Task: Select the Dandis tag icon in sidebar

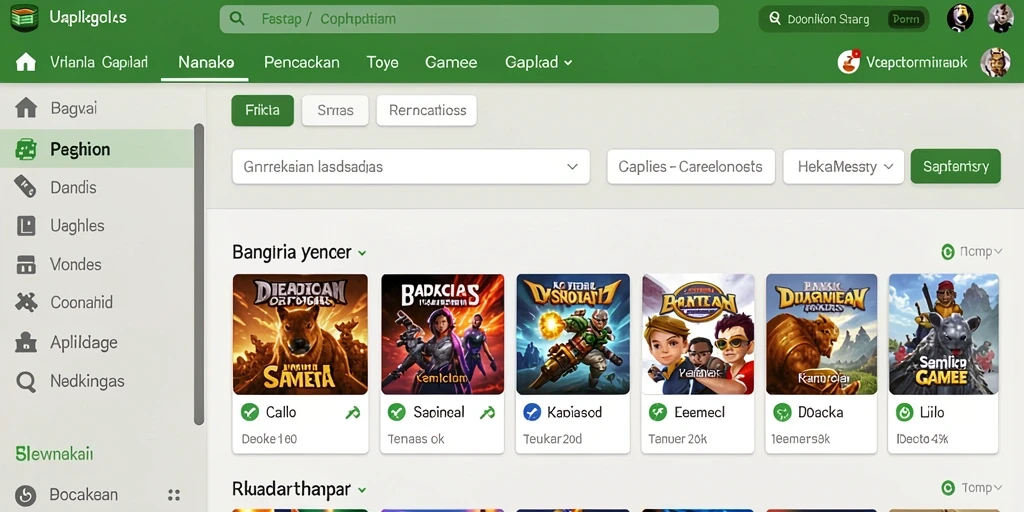Action: click(25, 187)
